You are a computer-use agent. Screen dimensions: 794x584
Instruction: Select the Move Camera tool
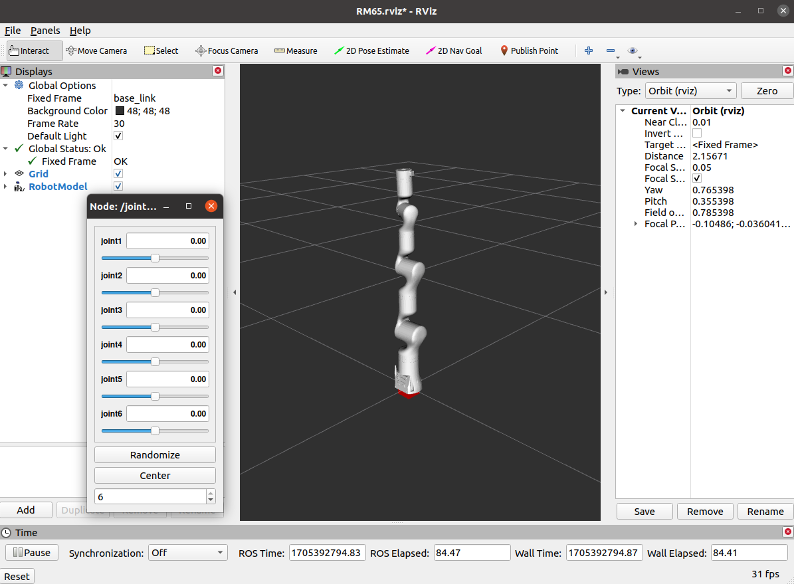(x=96, y=51)
